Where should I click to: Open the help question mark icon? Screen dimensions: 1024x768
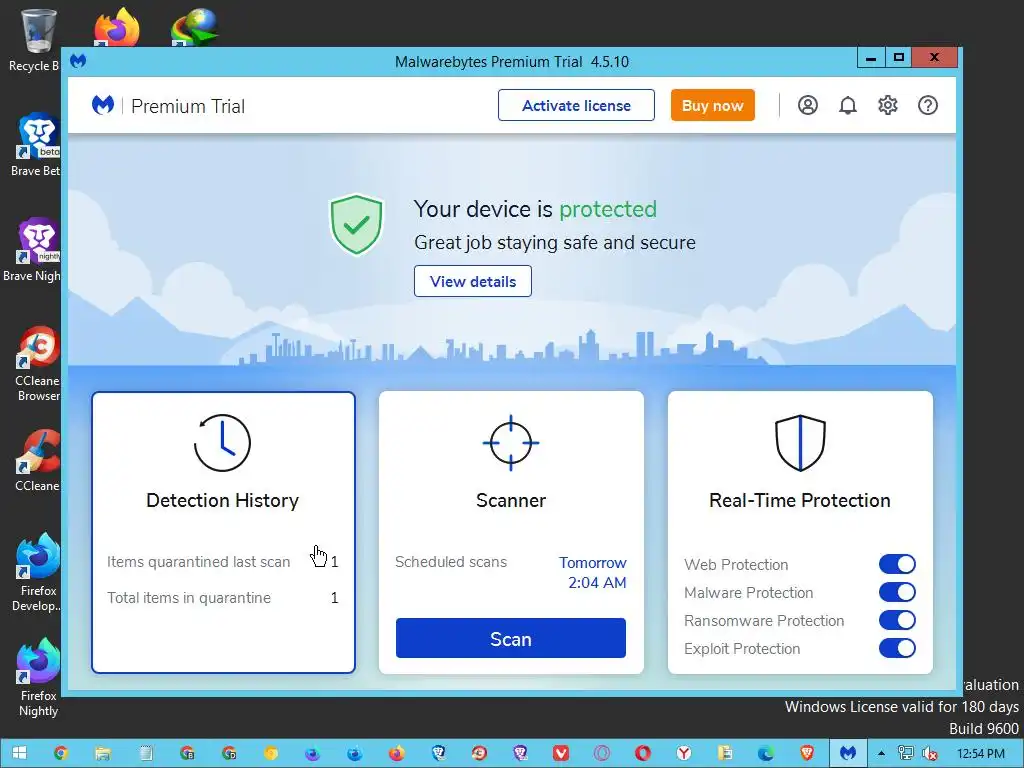click(x=927, y=105)
